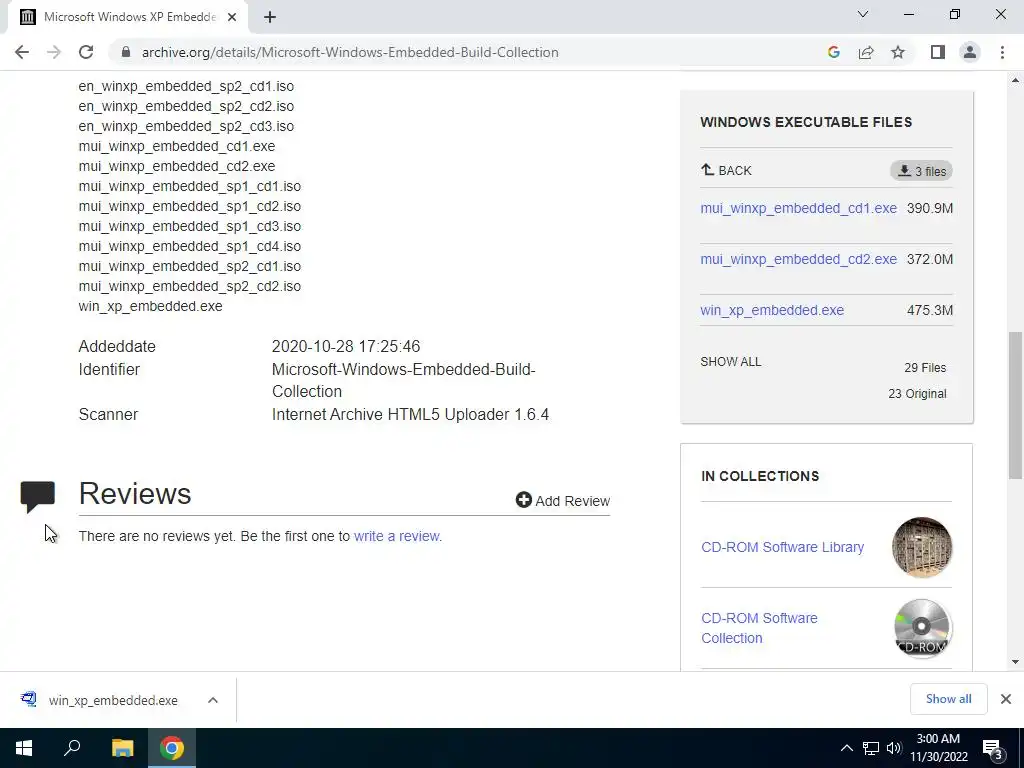Image resolution: width=1024 pixels, height=768 pixels.
Task: Click the Identifier value Microsoft-Windows-Embedded-Build-Collection
Action: click(x=403, y=380)
